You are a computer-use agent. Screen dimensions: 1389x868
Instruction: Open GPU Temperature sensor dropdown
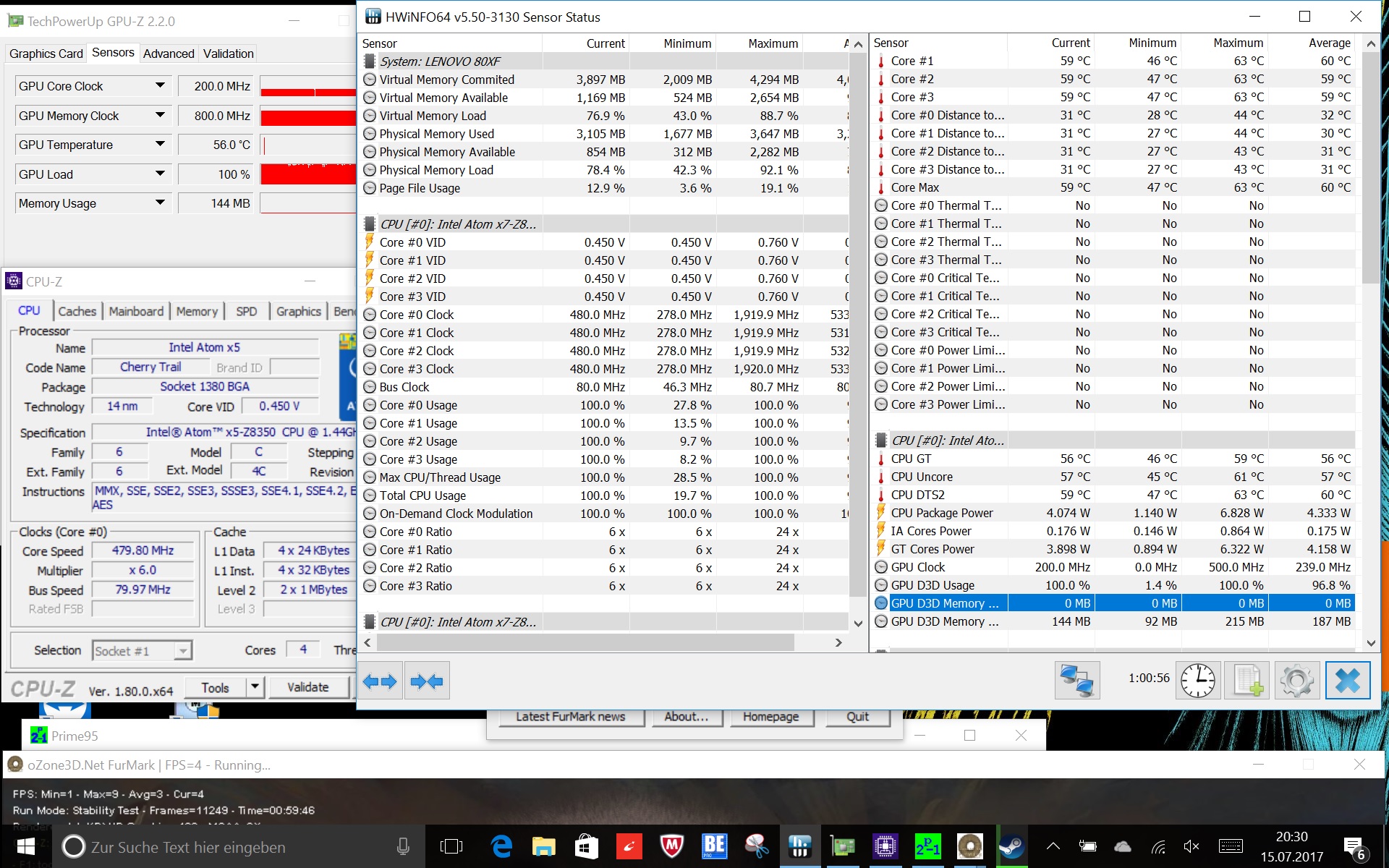coord(160,145)
